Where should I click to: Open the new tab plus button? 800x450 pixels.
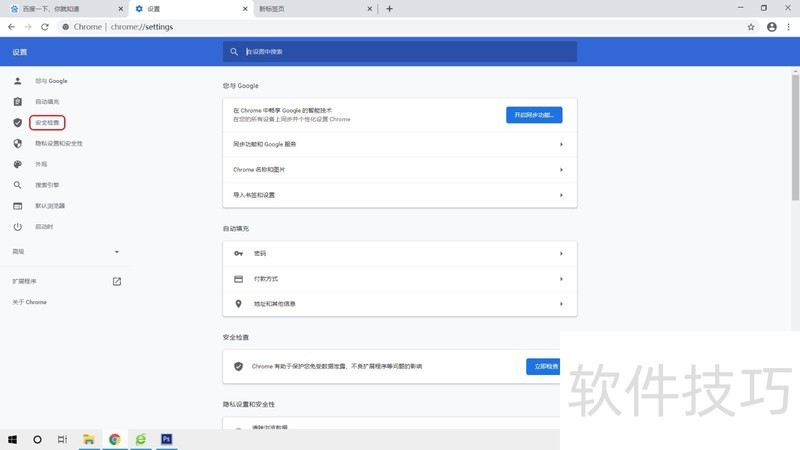(389, 9)
